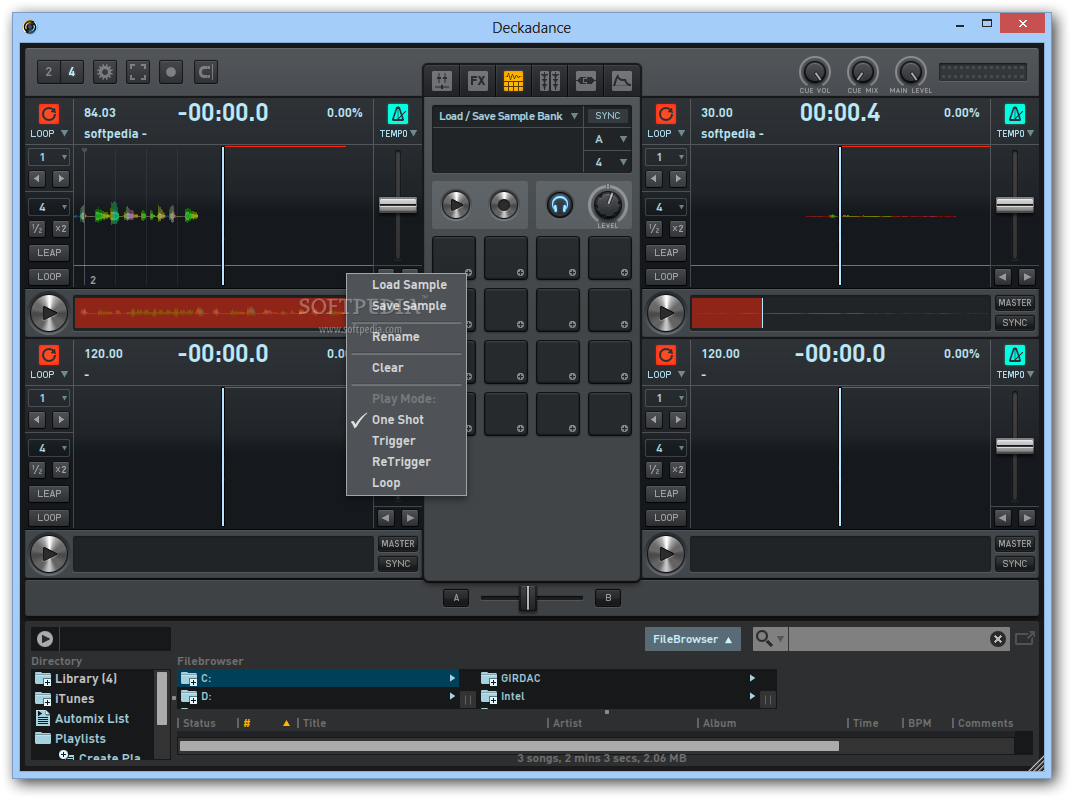Open Load / Save Sample Bank dropdown
The width and height of the screenshot is (1072, 799).
pyautogui.click(x=508, y=116)
